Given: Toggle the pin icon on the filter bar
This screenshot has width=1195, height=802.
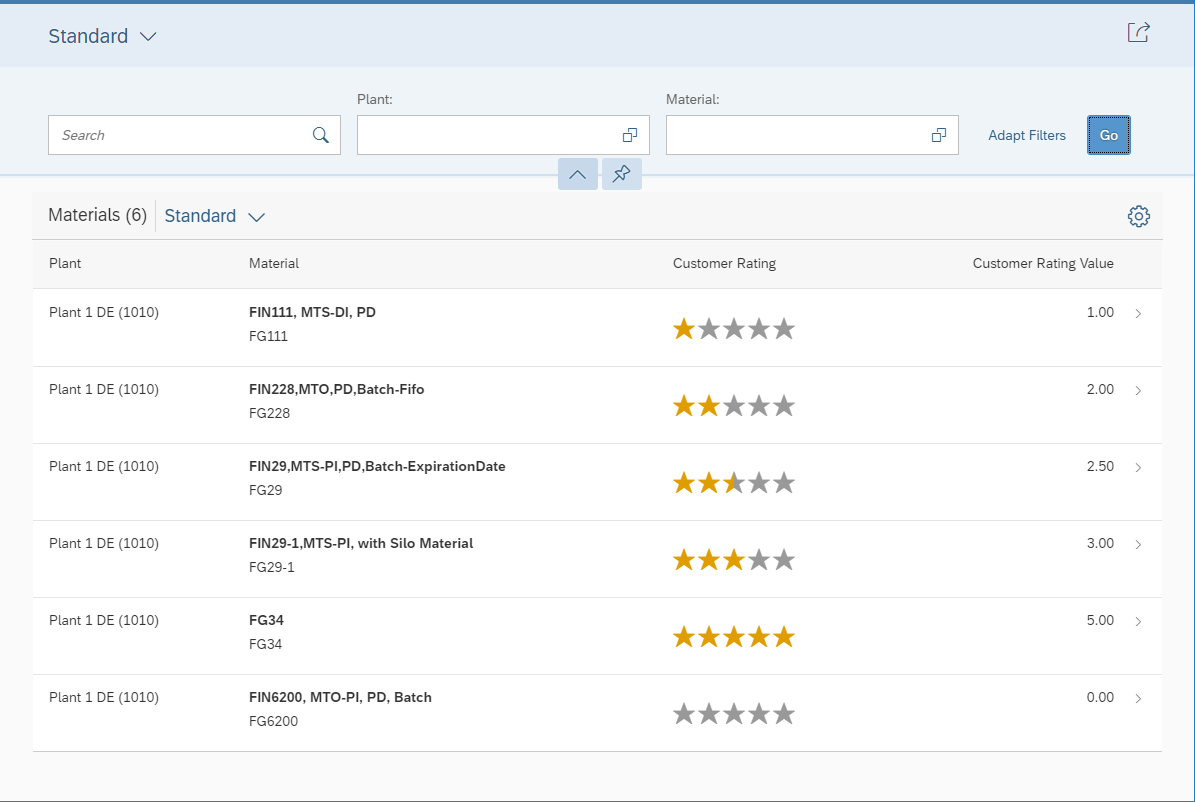Looking at the screenshot, I should pos(621,173).
